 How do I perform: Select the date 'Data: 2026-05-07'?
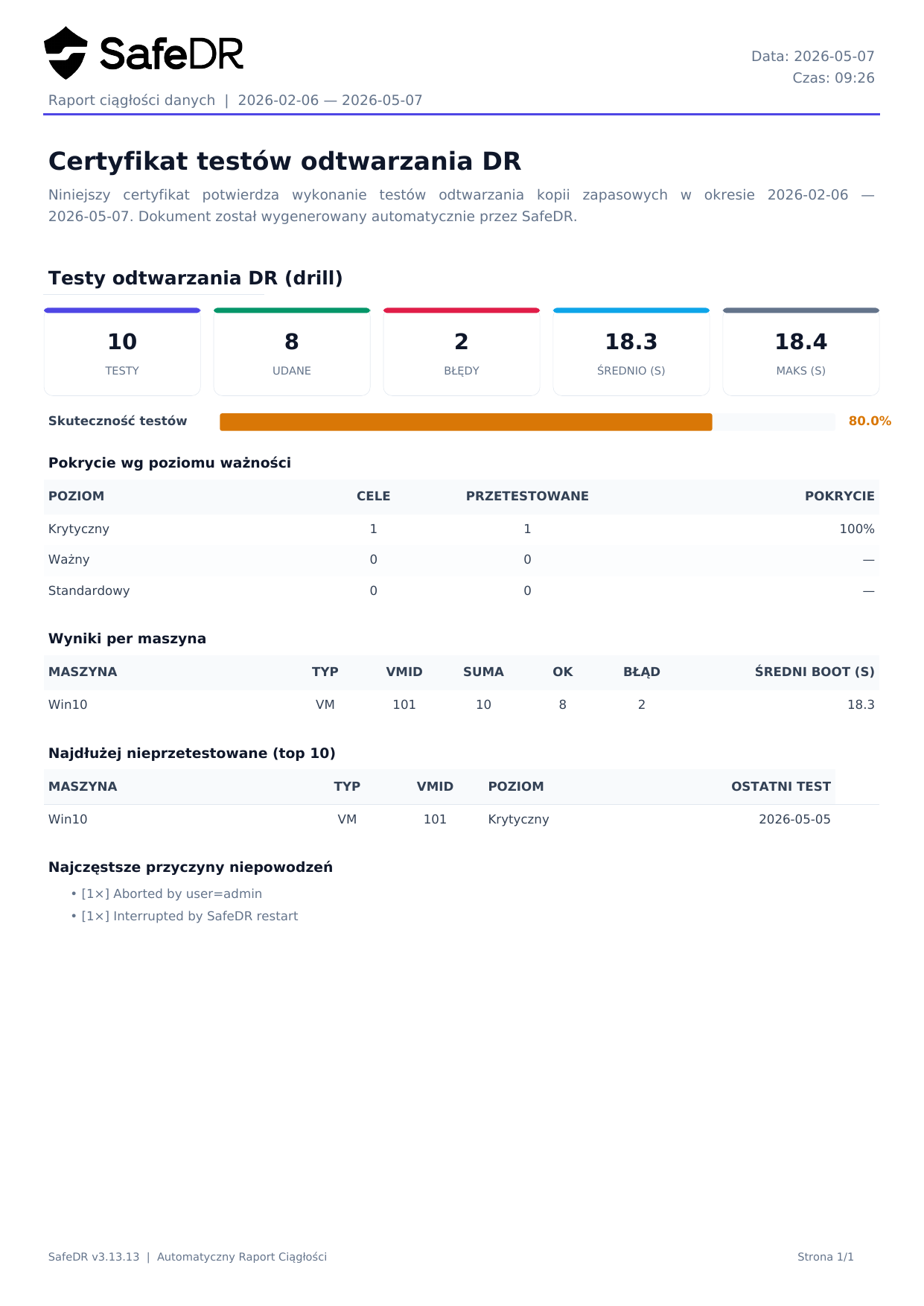tap(813, 57)
